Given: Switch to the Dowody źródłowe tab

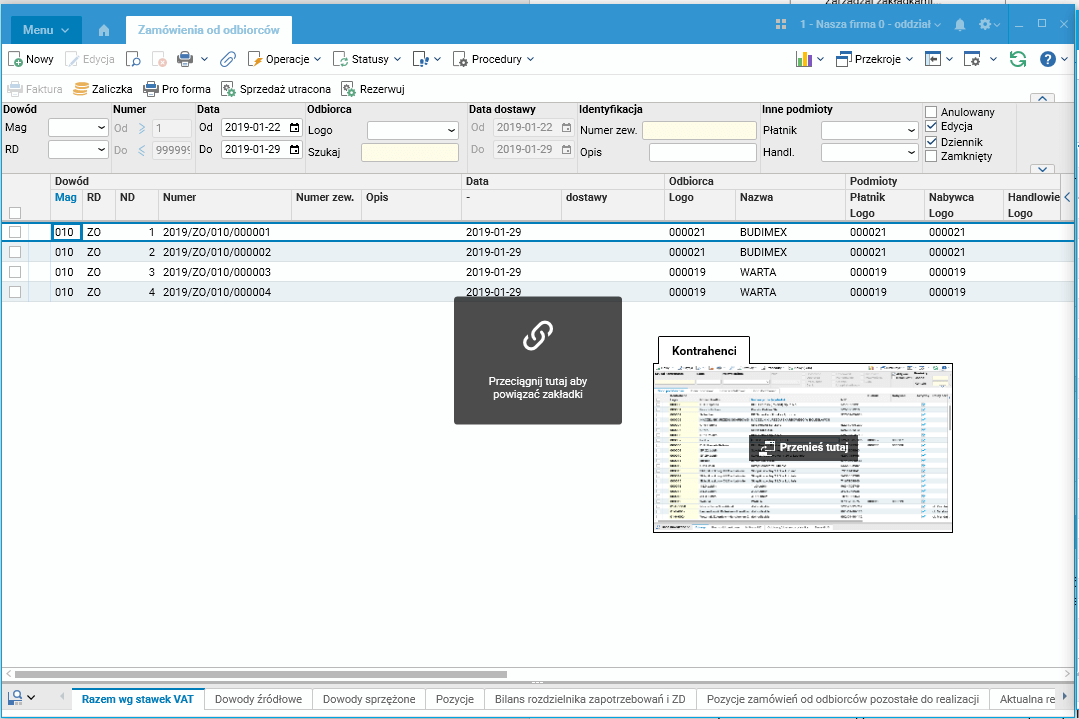Looking at the screenshot, I should (x=258, y=699).
